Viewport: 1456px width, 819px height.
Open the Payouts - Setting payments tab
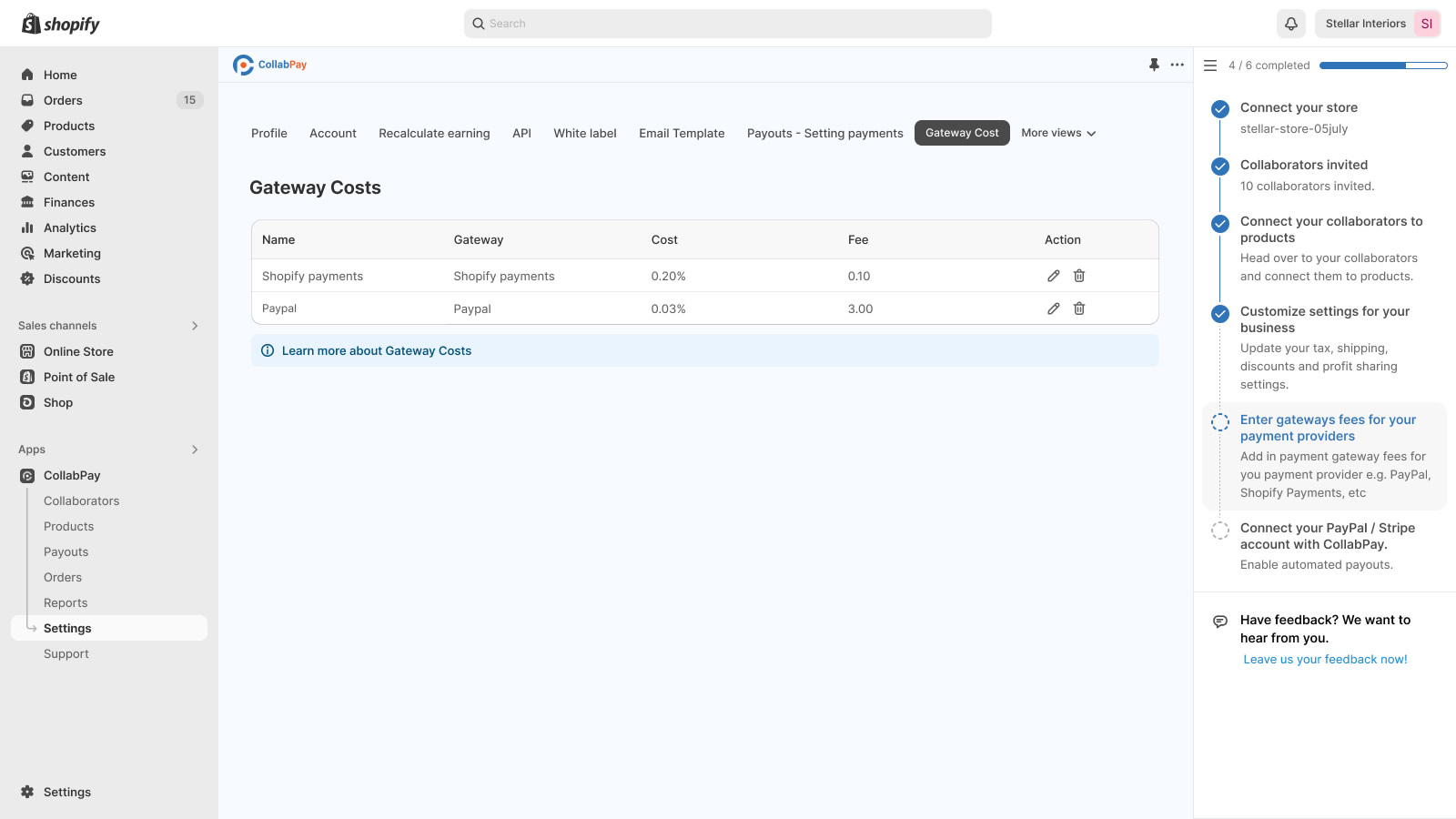coord(825,133)
